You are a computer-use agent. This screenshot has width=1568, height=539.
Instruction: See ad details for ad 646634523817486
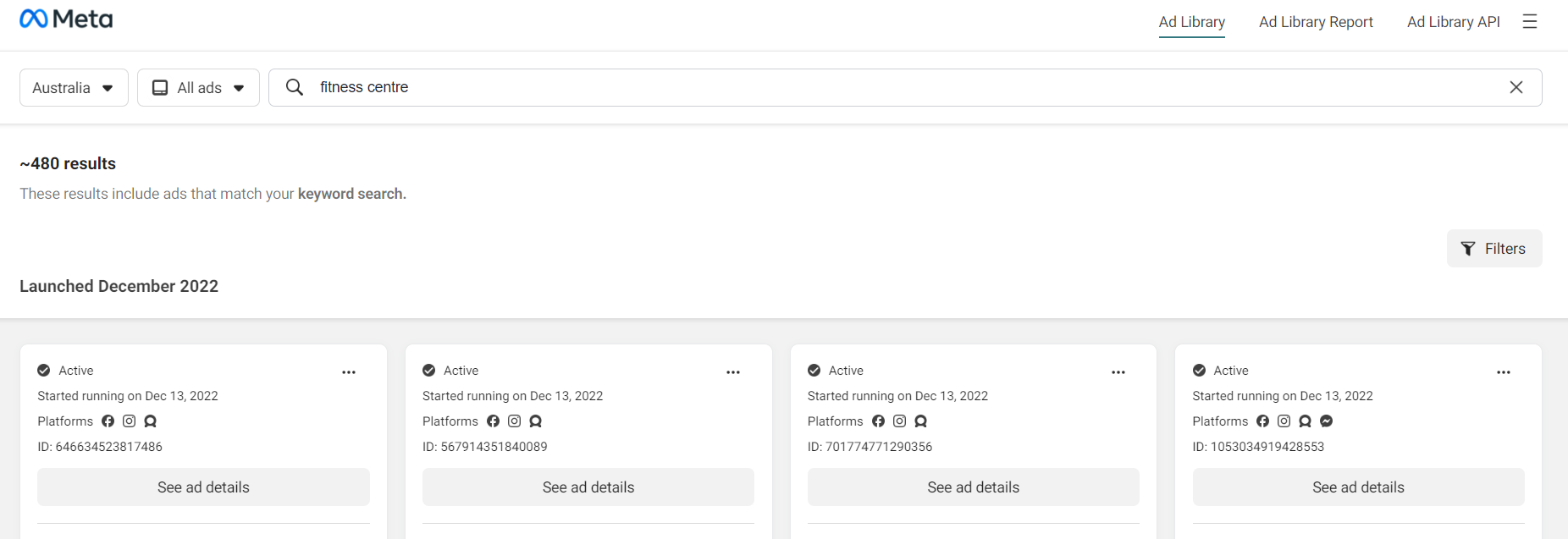click(203, 487)
